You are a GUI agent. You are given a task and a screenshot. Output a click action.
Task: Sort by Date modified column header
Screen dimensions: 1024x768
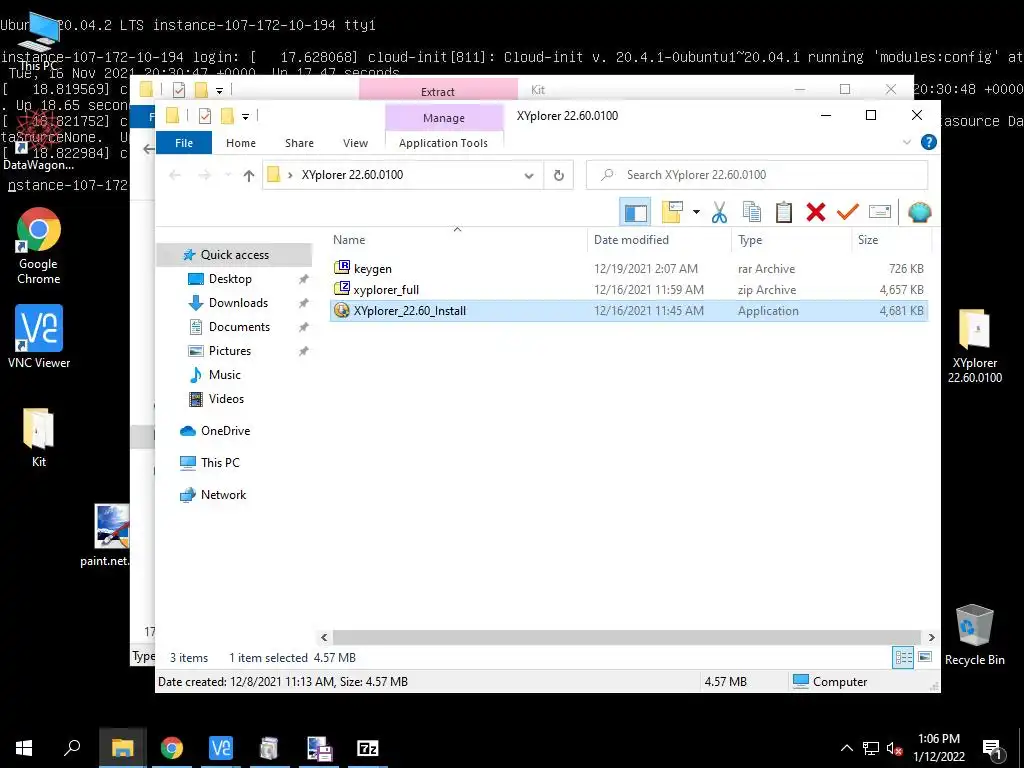(631, 240)
